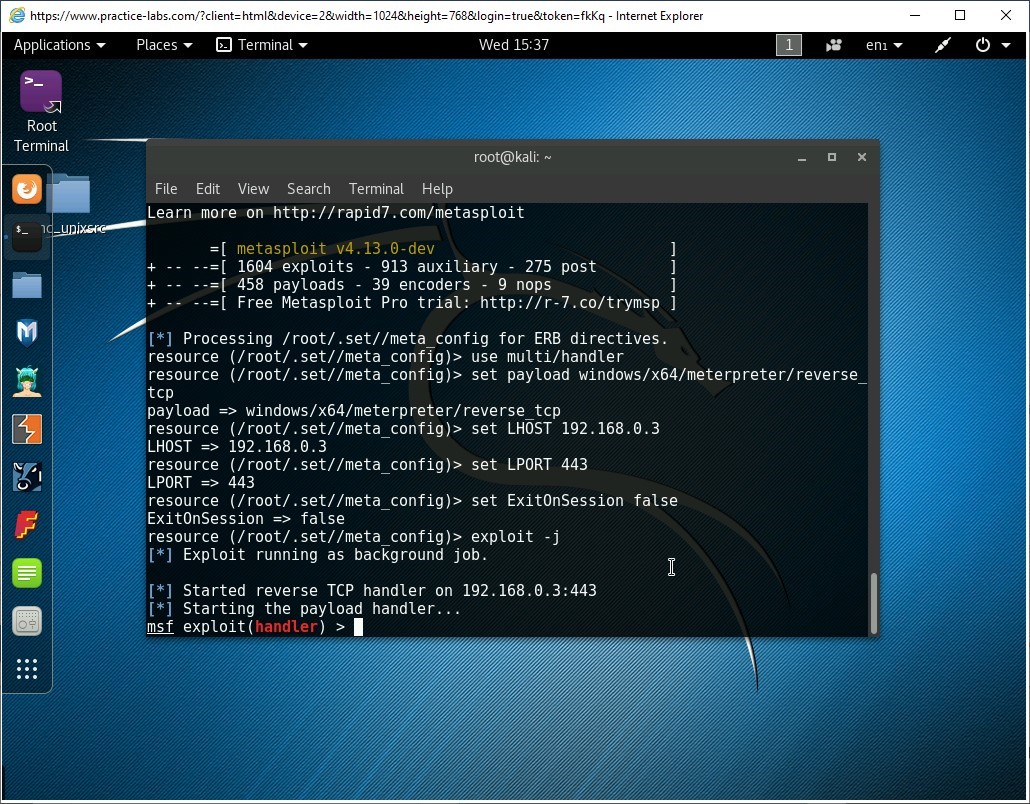Open the tweak tool icon in the dock
Image resolution: width=1030 pixels, height=804 pixels.
coord(27,621)
